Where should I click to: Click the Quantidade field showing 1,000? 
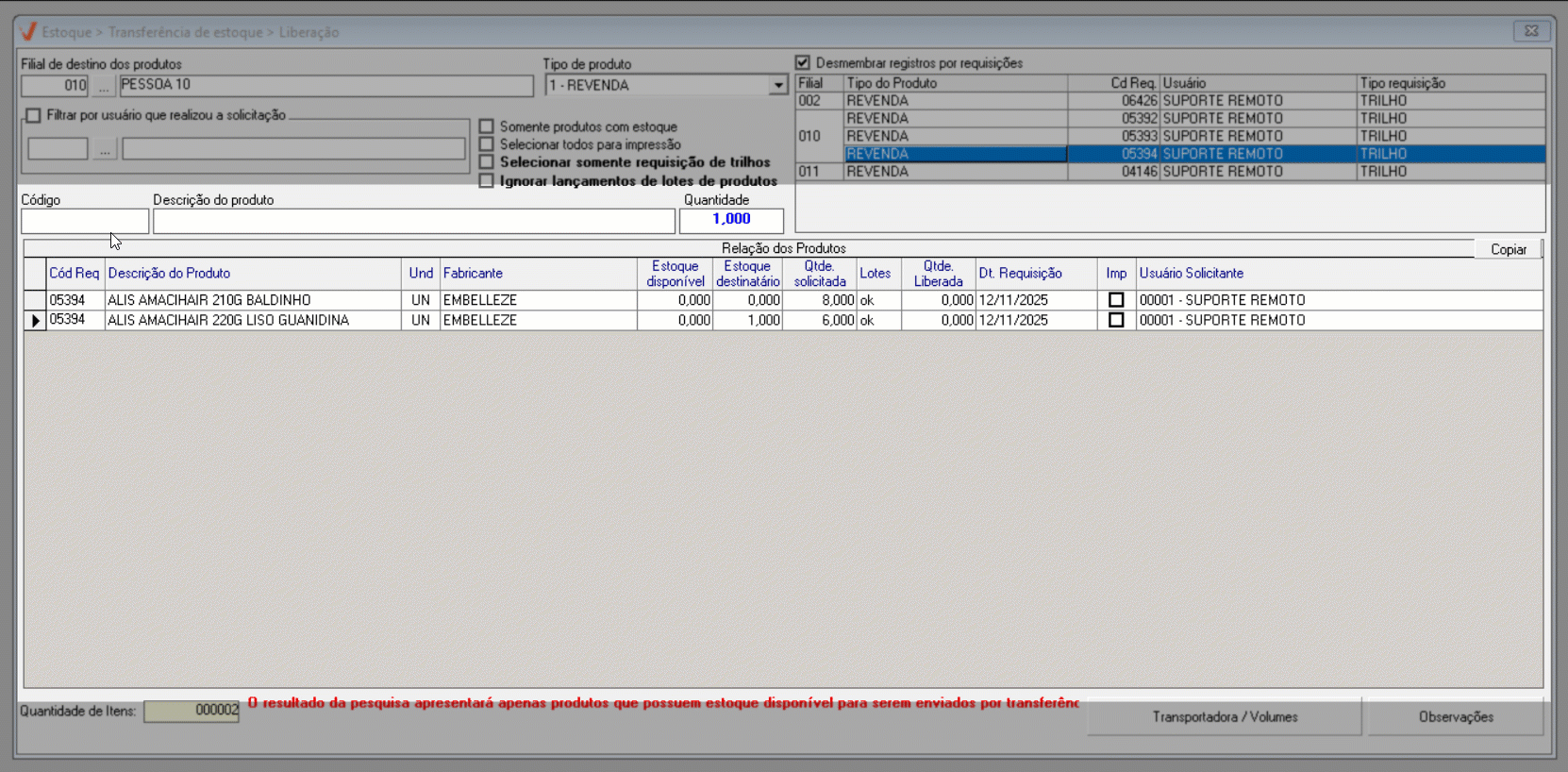click(x=731, y=221)
